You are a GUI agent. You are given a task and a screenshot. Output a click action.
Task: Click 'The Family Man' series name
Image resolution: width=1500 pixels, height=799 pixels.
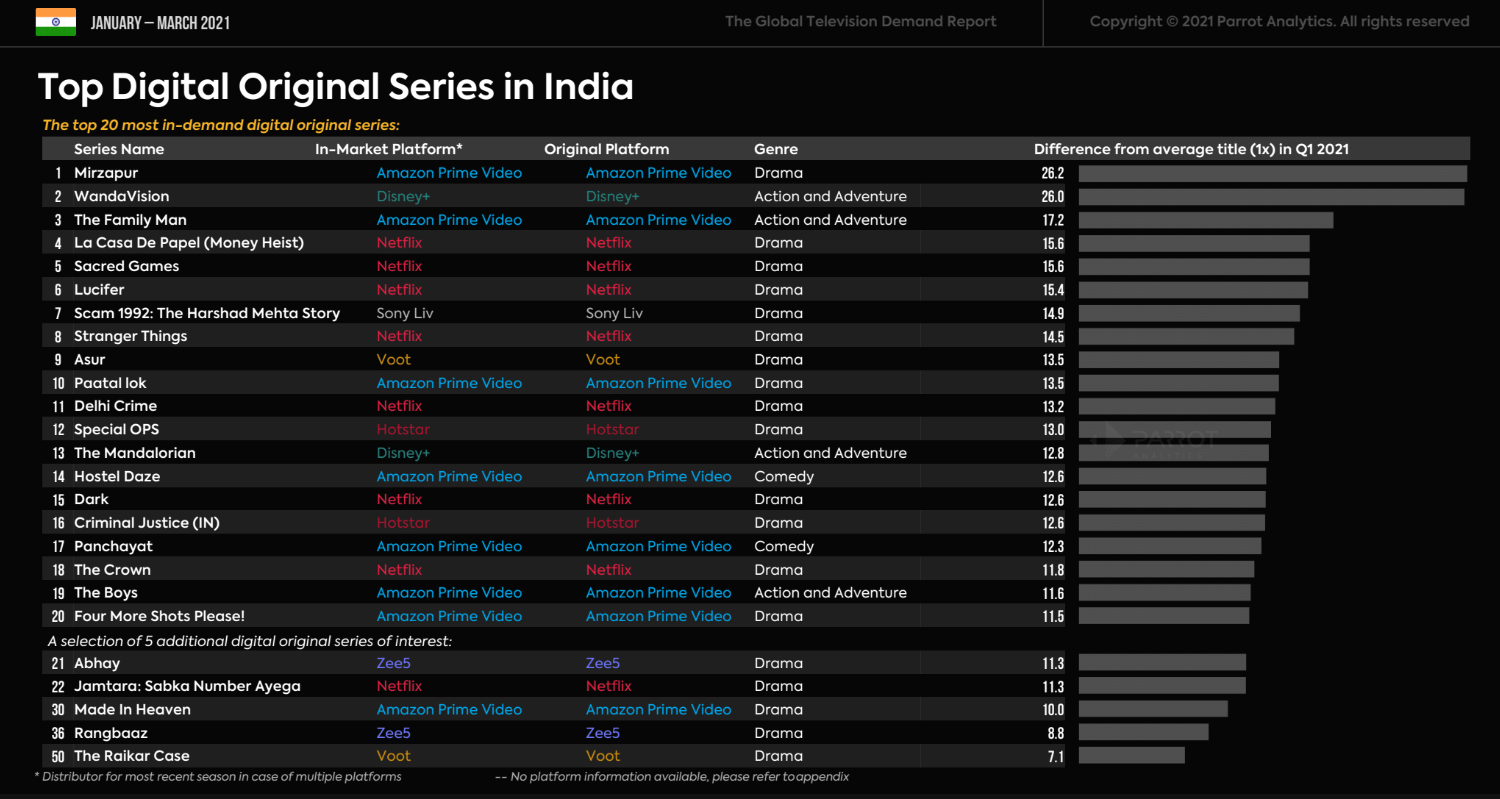click(x=130, y=220)
